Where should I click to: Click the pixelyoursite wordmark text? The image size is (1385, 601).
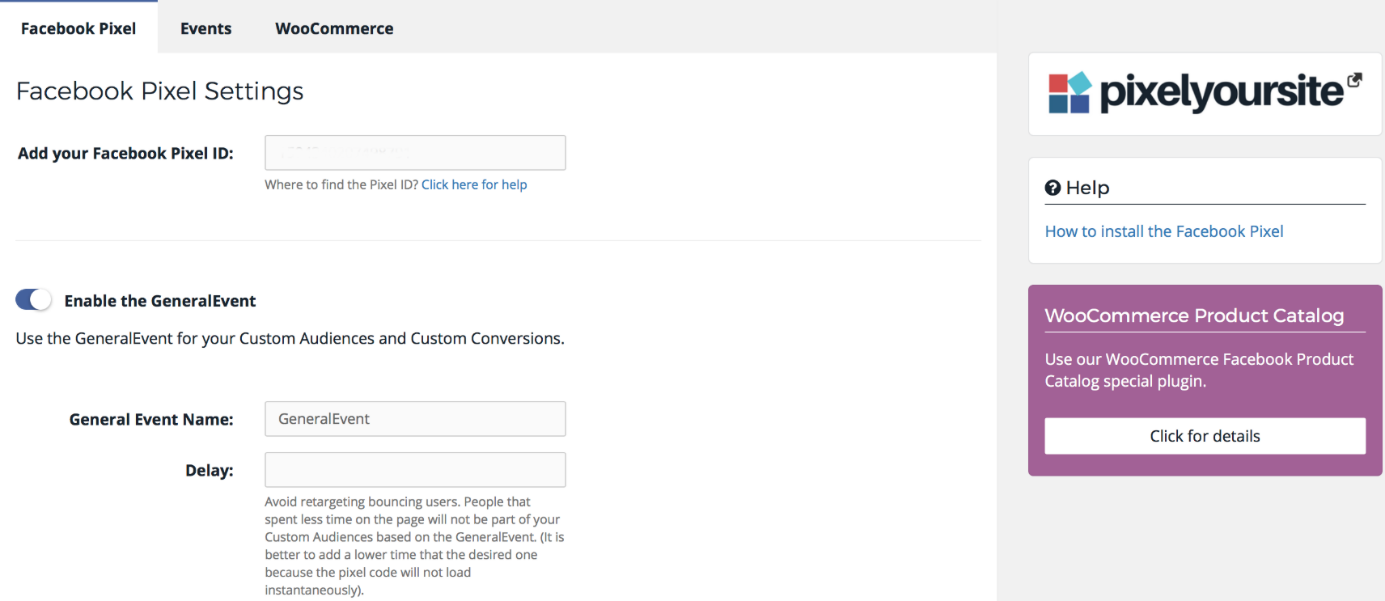click(x=1221, y=93)
